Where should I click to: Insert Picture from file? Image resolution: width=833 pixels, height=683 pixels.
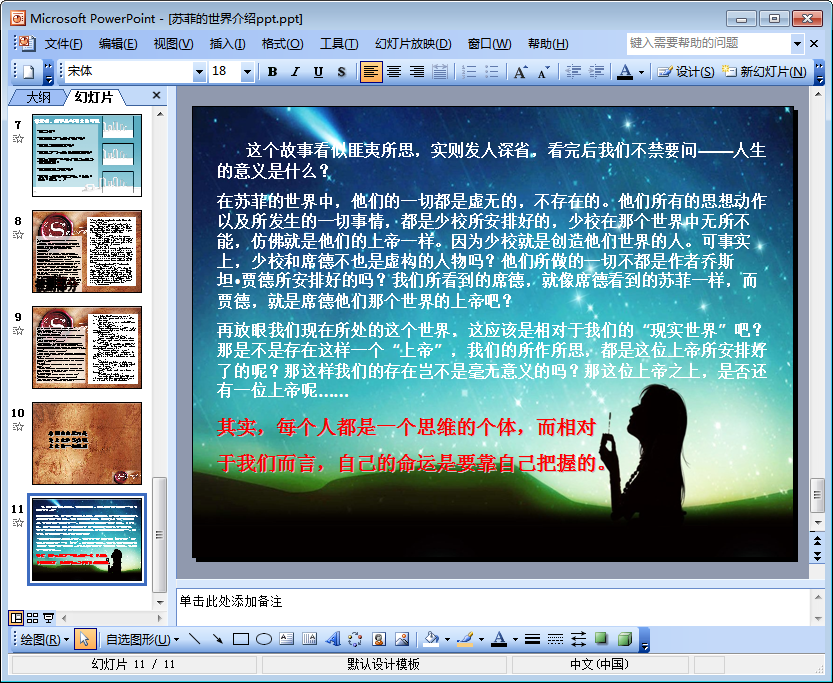pyautogui.click(x=402, y=639)
